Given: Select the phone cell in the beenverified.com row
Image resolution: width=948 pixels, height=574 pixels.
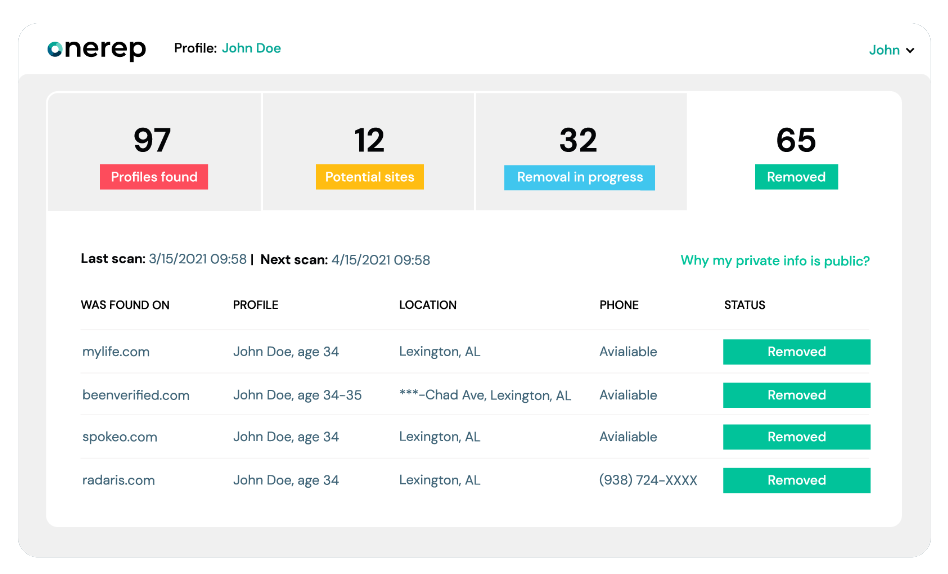Looking at the screenshot, I should coord(628,396).
